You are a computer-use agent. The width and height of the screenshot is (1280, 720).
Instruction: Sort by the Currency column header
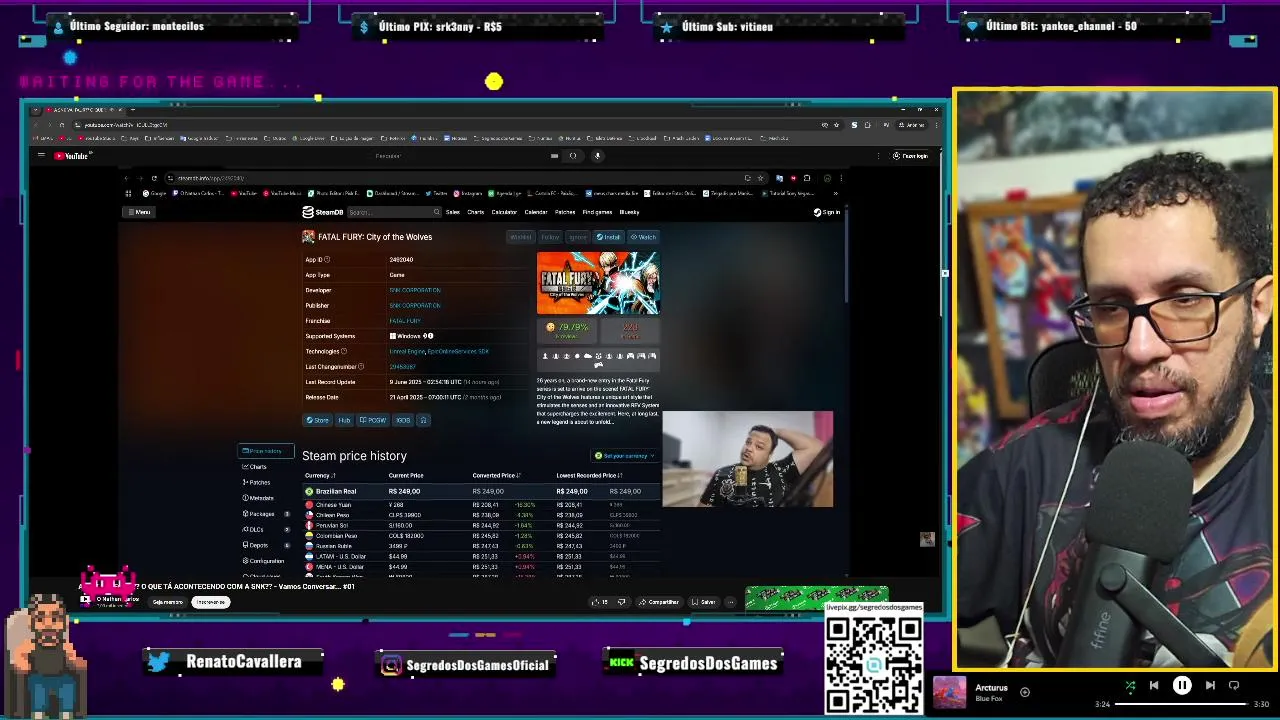pyautogui.click(x=320, y=476)
